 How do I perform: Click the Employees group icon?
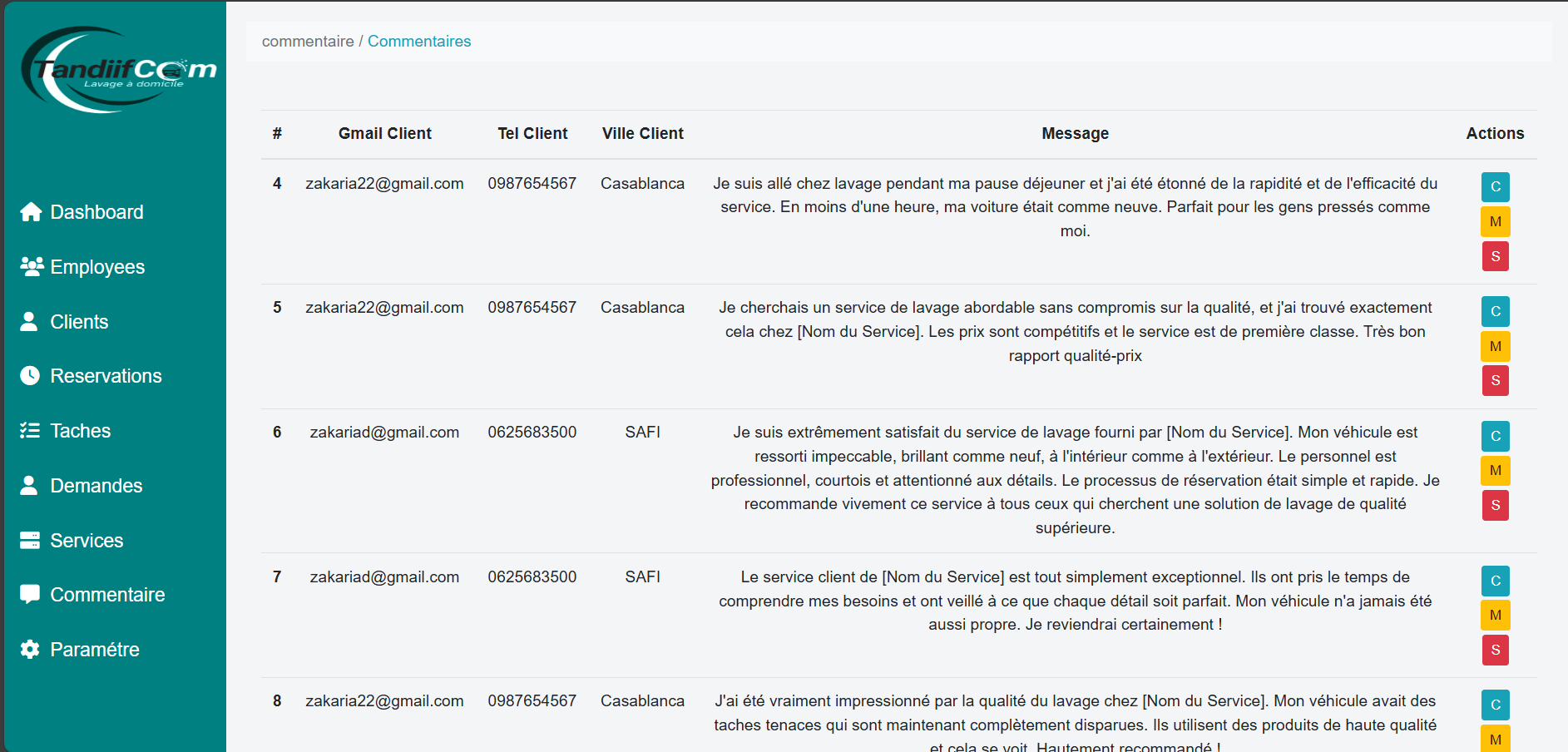click(x=31, y=266)
